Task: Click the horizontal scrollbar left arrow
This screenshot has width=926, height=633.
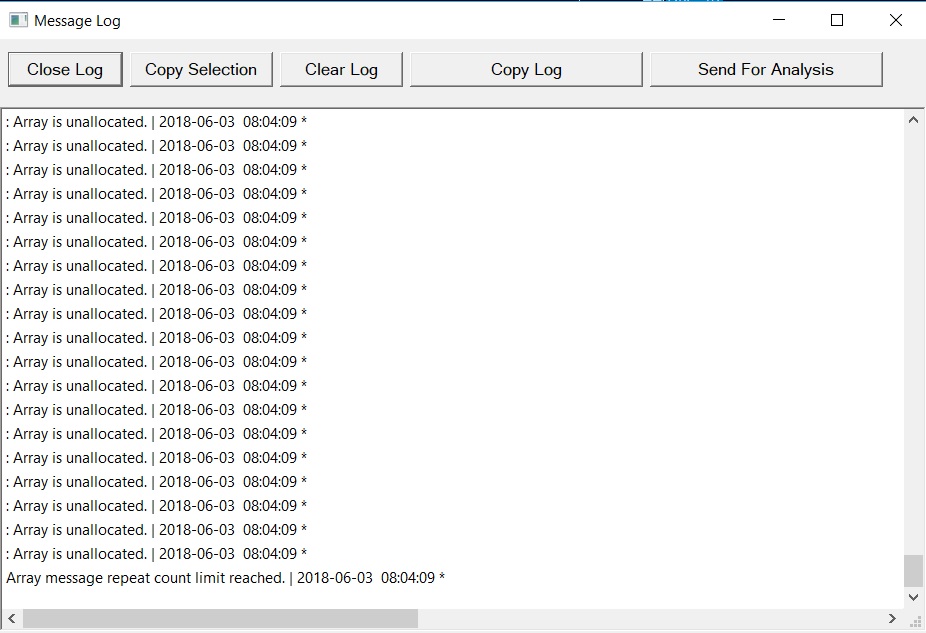Action: click(x=12, y=620)
